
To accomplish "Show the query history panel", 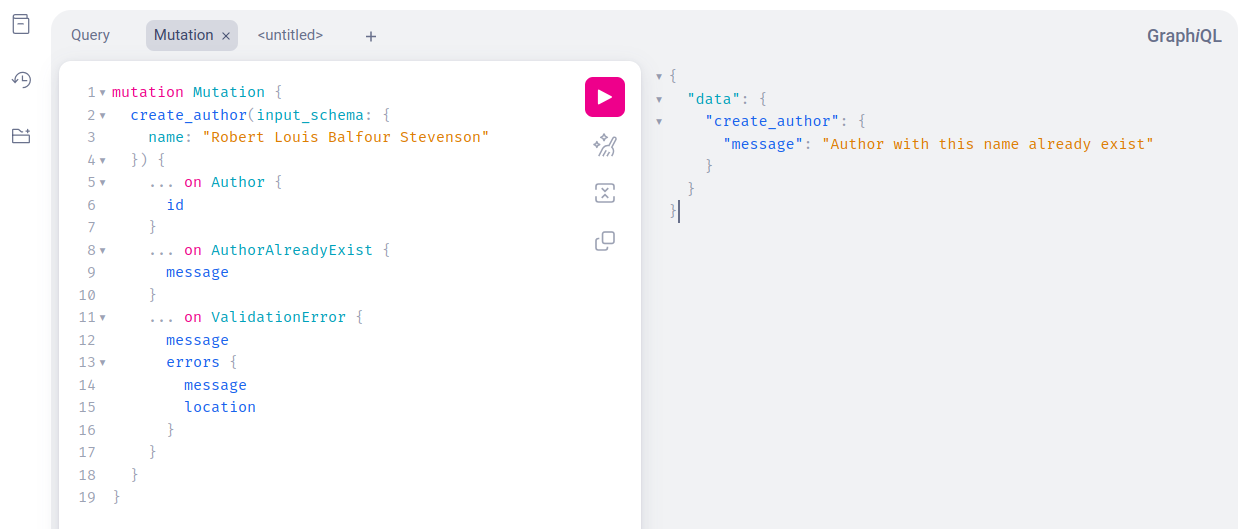I will [21, 80].
